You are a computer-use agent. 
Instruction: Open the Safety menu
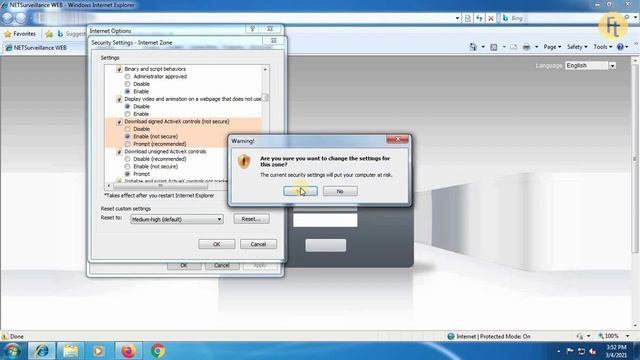(577, 47)
